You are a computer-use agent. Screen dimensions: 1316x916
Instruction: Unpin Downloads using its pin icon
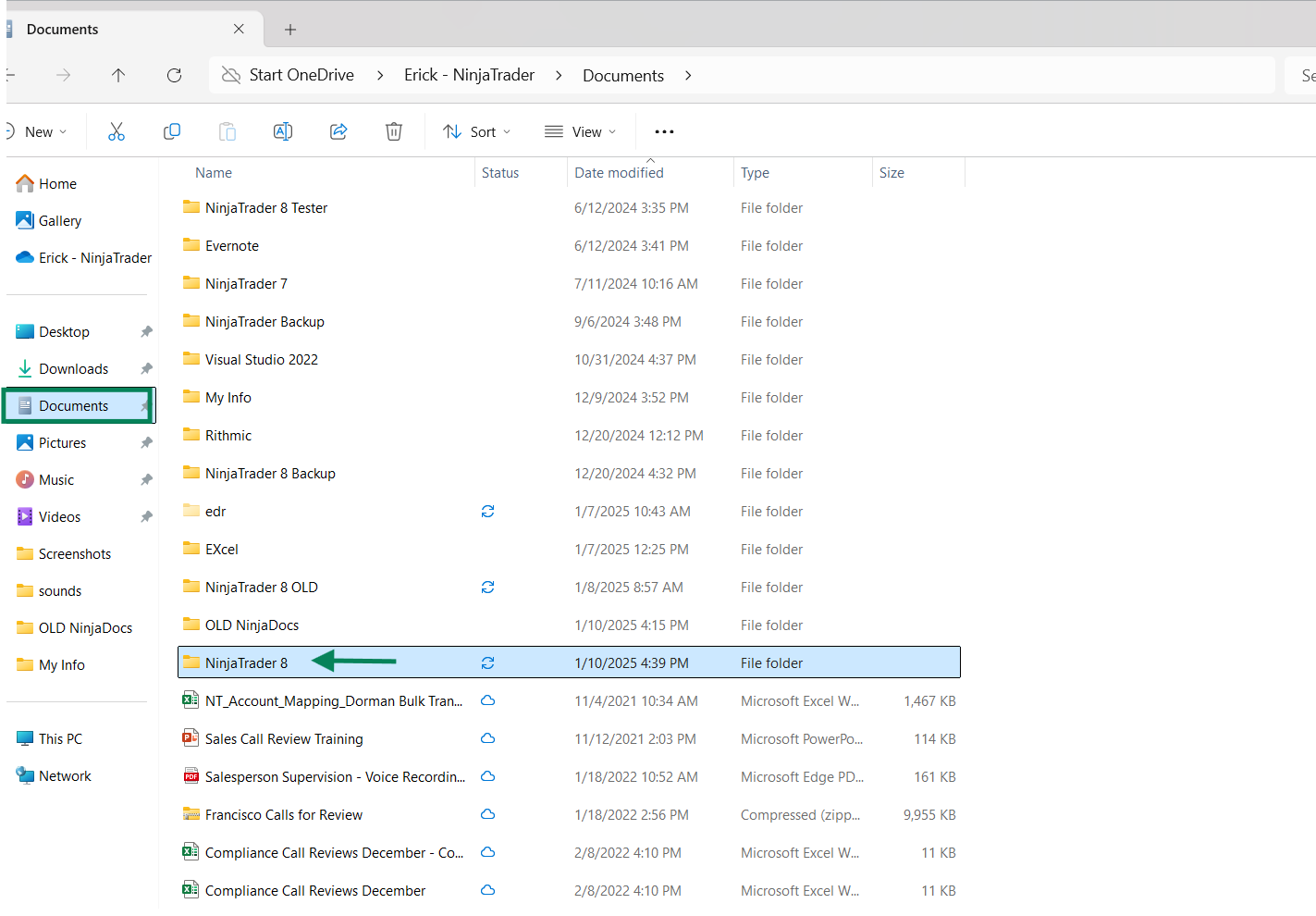(x=146, y=368)
